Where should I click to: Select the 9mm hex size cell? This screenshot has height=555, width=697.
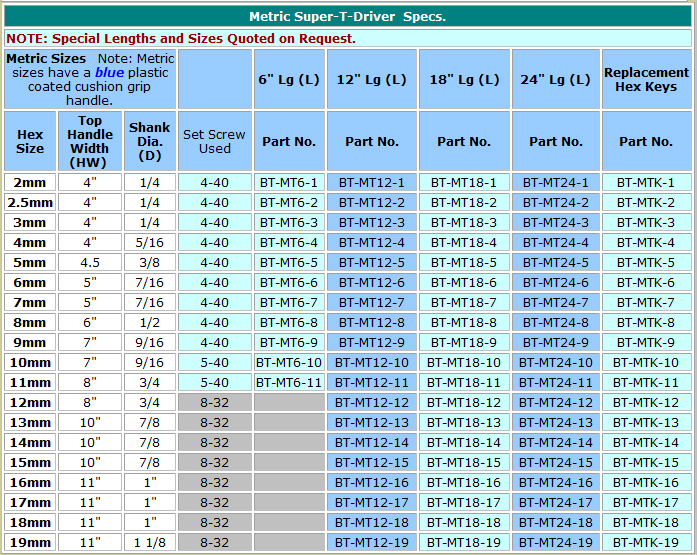click(x=30, y=342)
